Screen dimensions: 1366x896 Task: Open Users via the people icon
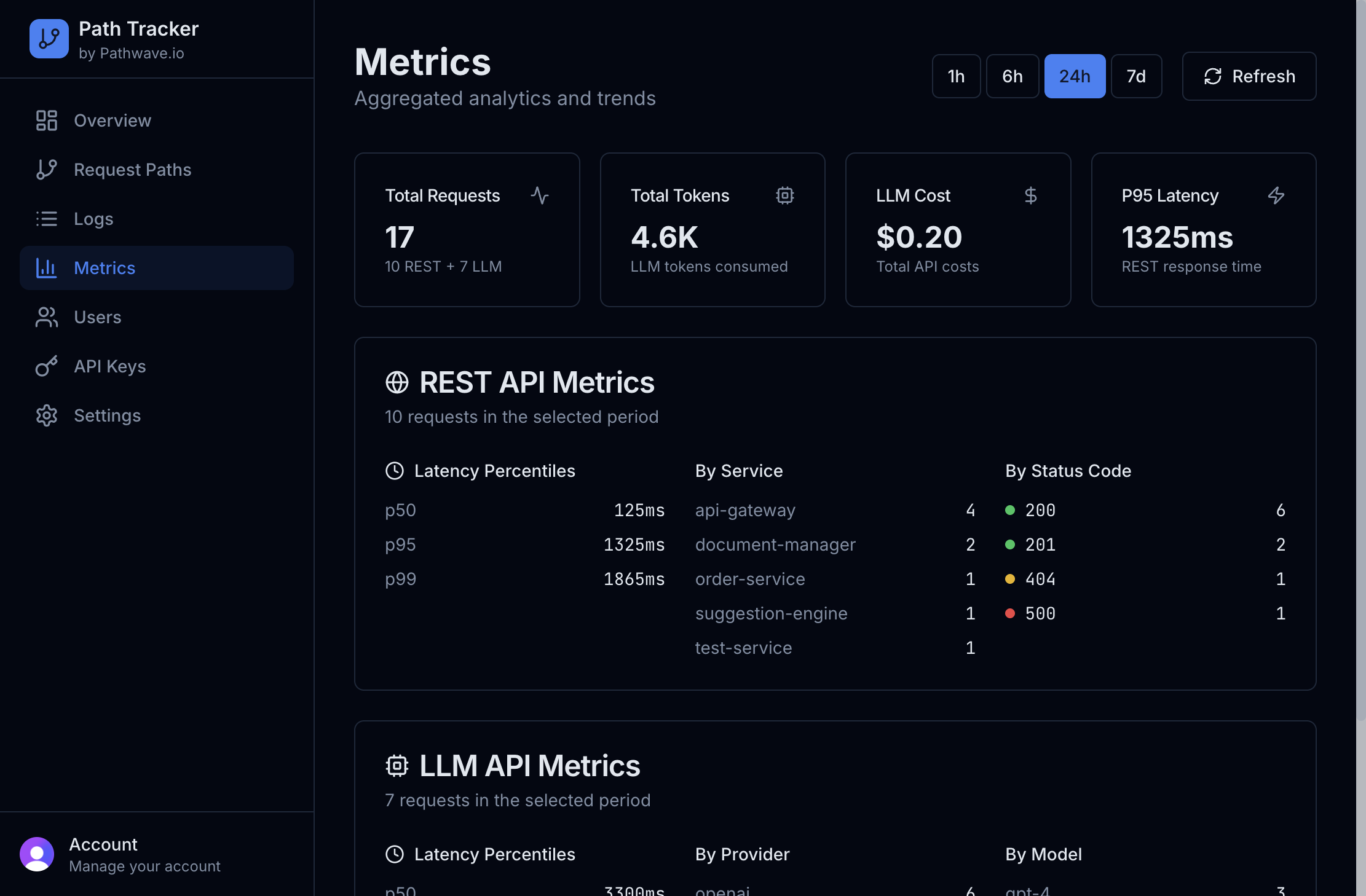(46, 317)
